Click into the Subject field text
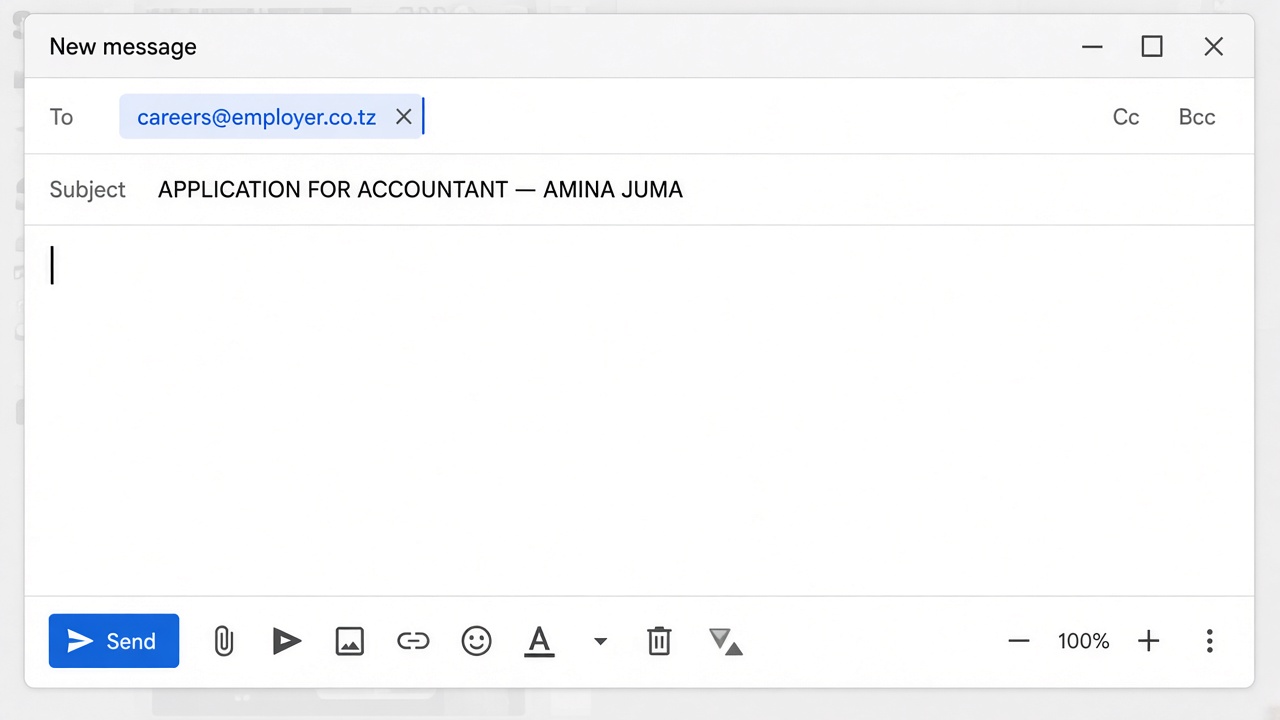Screen dimensions: 1280x720 [420, 190]
